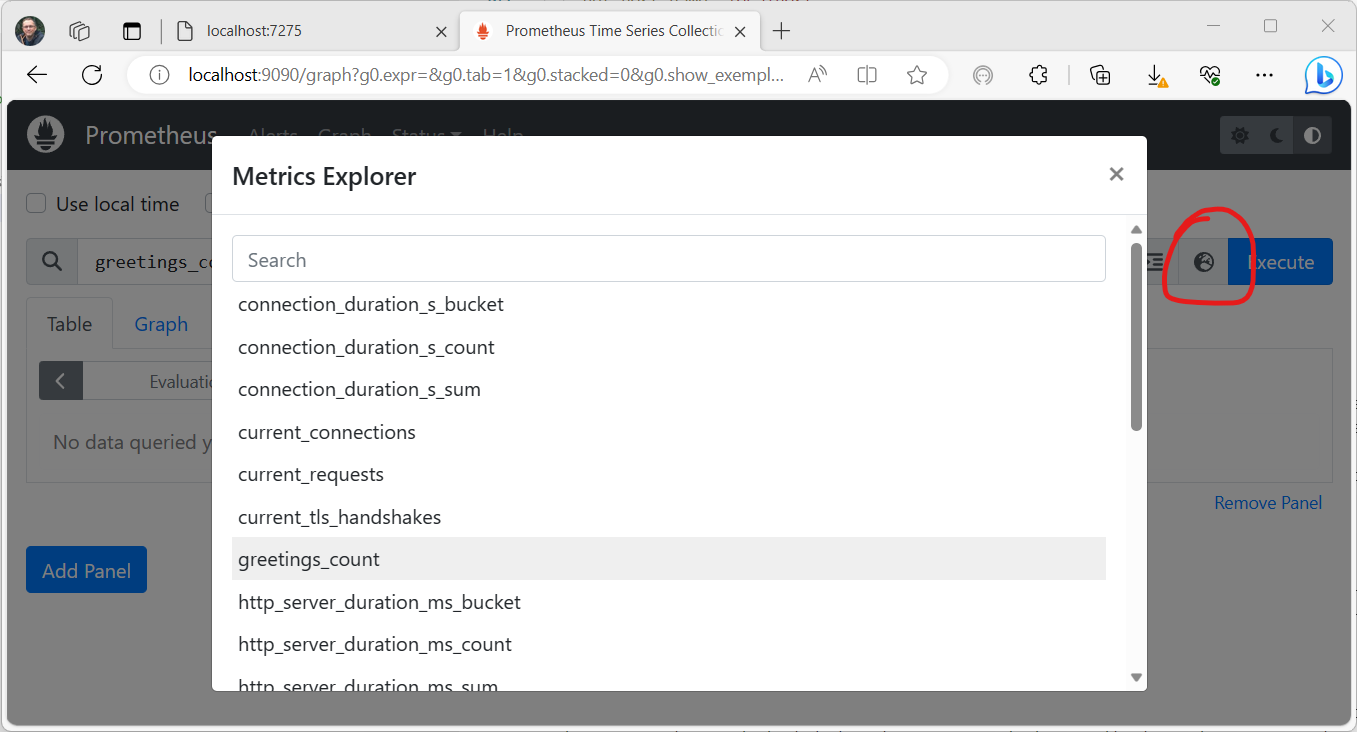
Task: Step evaluation time backward with chevron
Action: click(61, 381)
